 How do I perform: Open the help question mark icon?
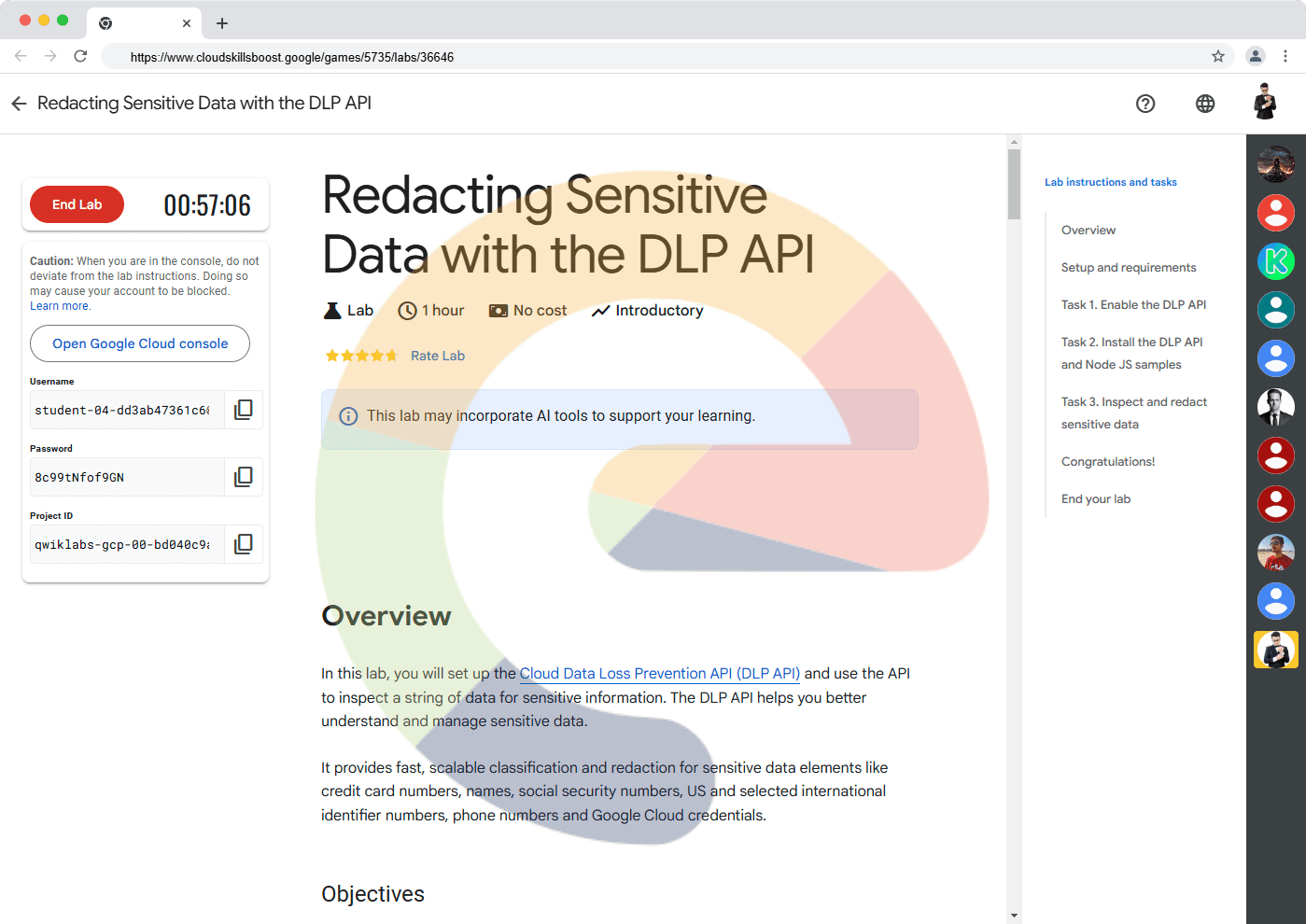point(1145,104)
